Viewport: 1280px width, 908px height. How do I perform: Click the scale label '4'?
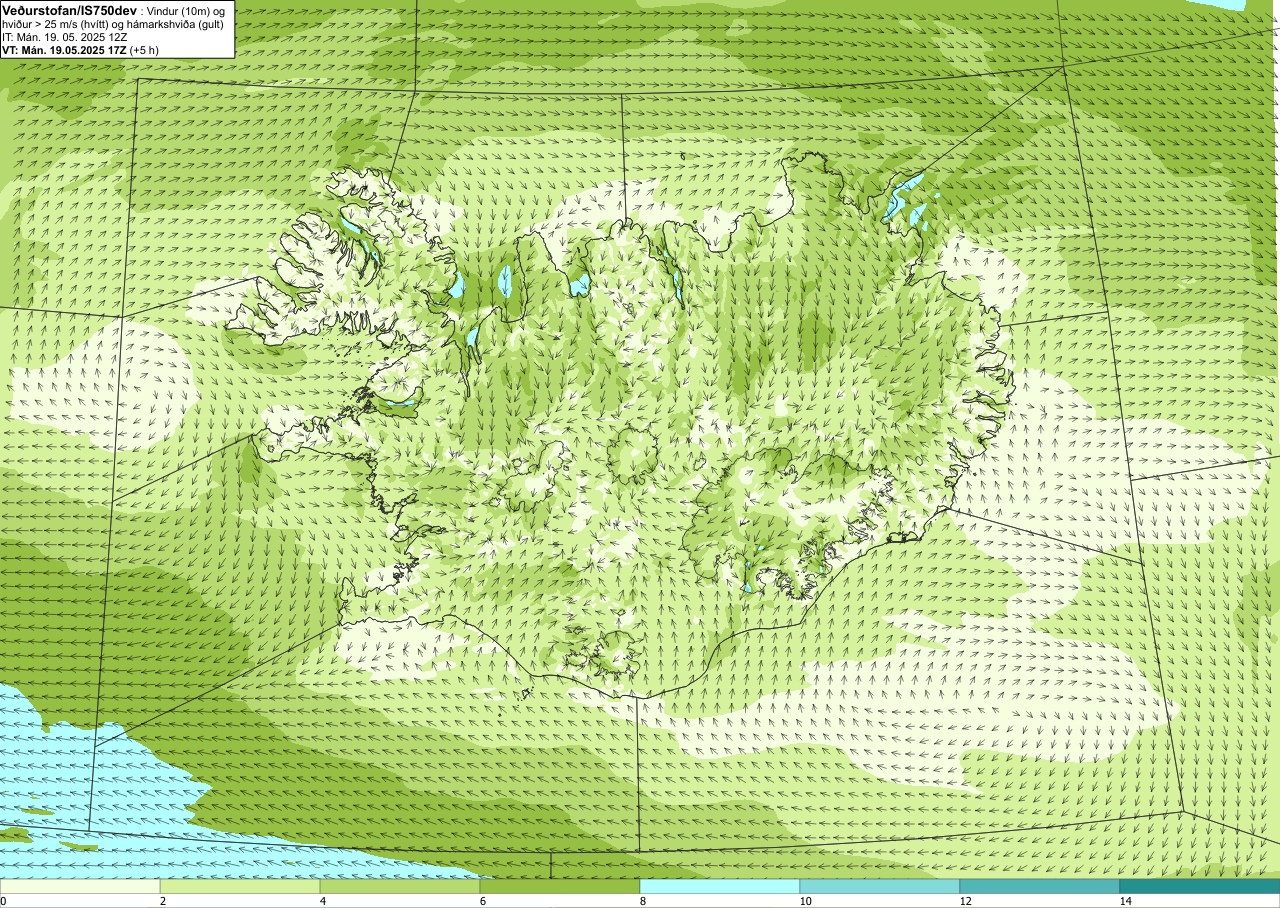click(323, 901)
